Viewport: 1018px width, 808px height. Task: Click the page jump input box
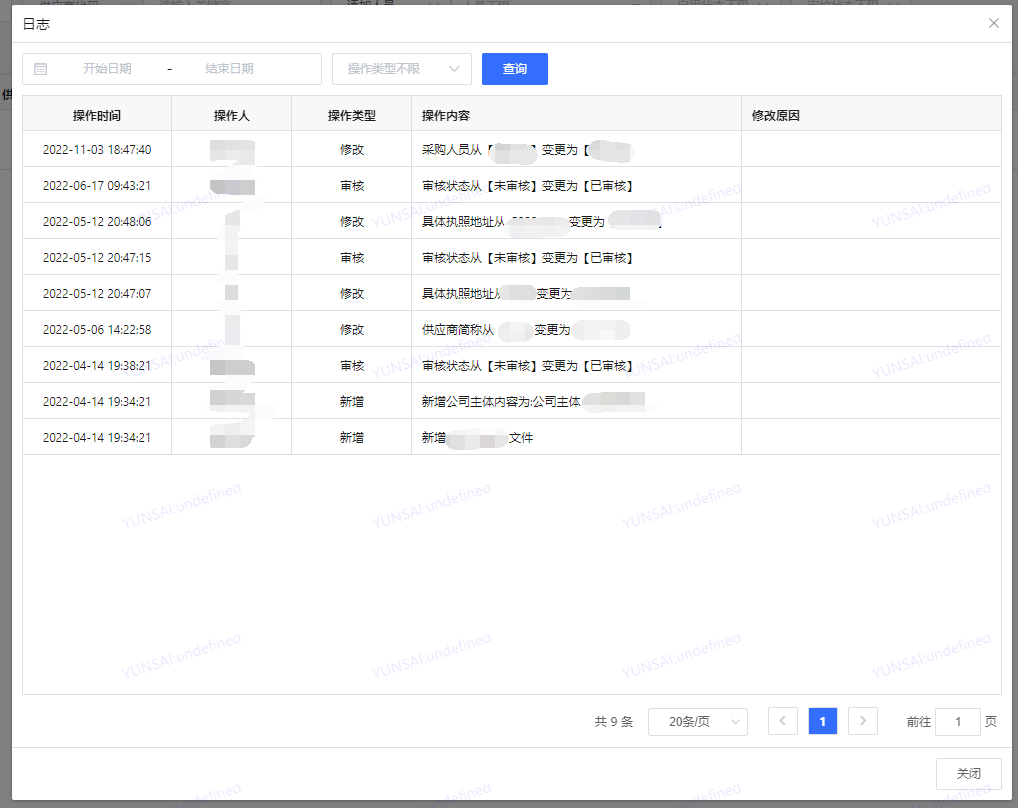[957, 721]
